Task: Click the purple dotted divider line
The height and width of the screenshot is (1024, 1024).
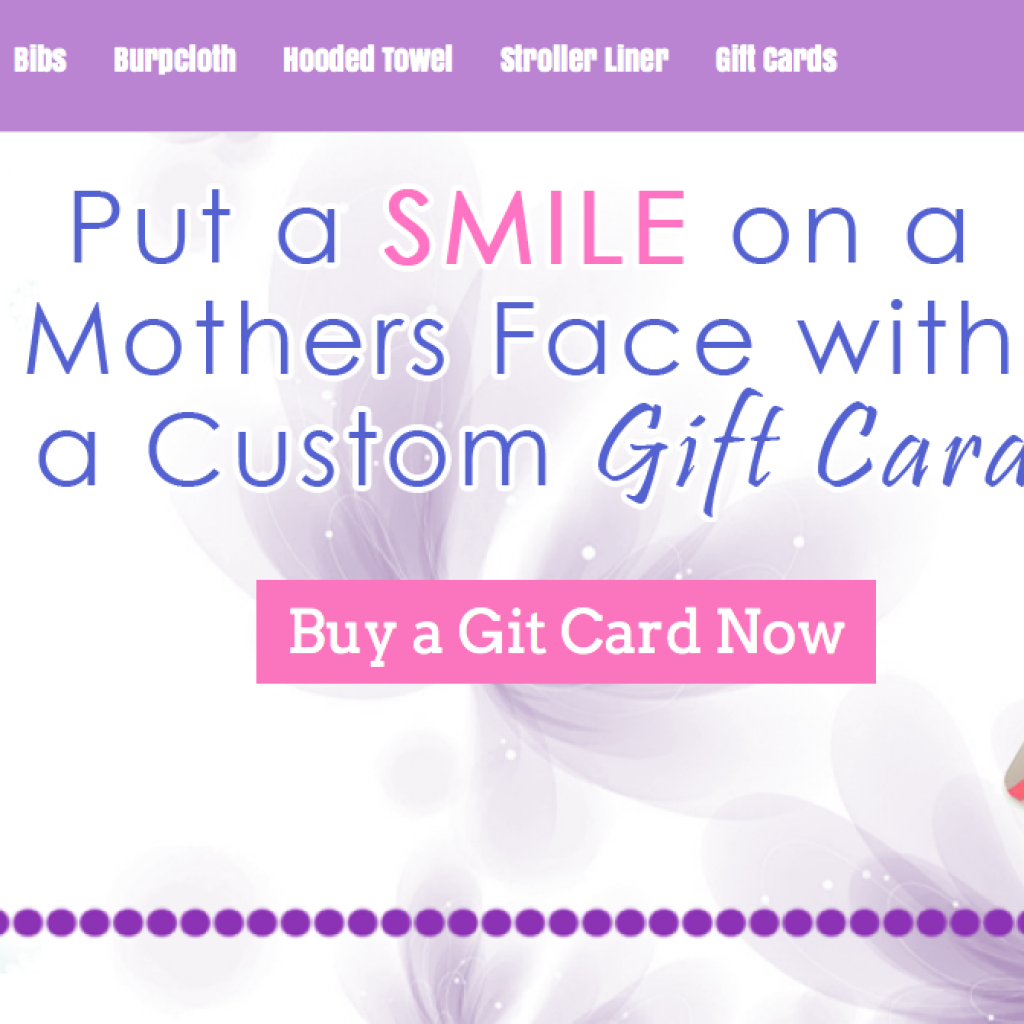Action: point(512,922)
